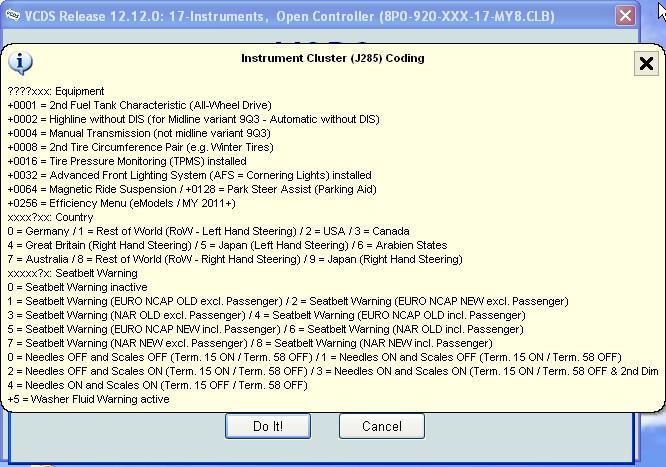This screenshot has width=666, height=467.
Task: Click '1 = Seatbelt Warning (EURO NCAP OLD' line
Action: 288,302
